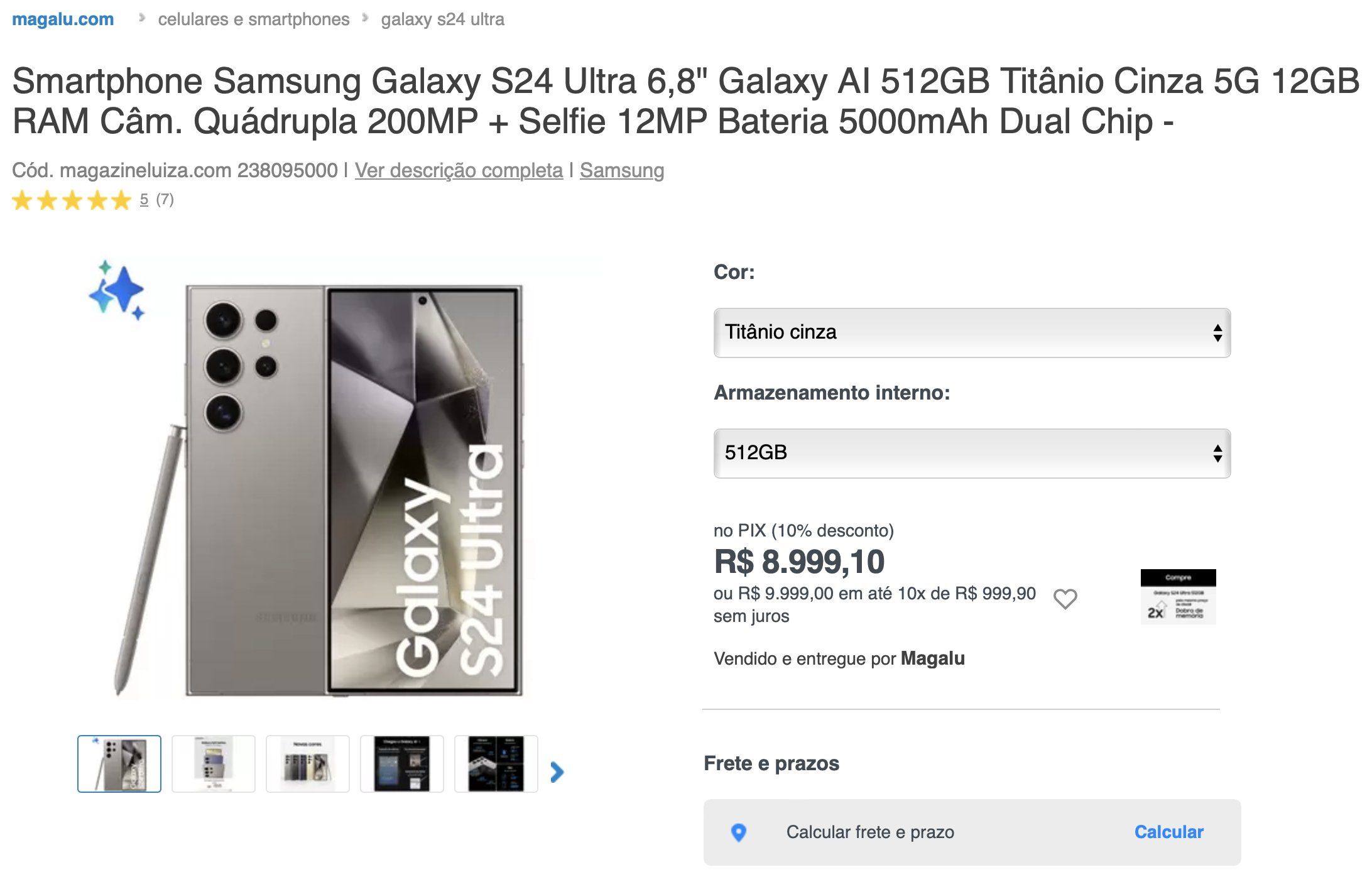Open the Armazenamento interno dropdown
The image size is (1372, 877).
click(x=972, y=453)
